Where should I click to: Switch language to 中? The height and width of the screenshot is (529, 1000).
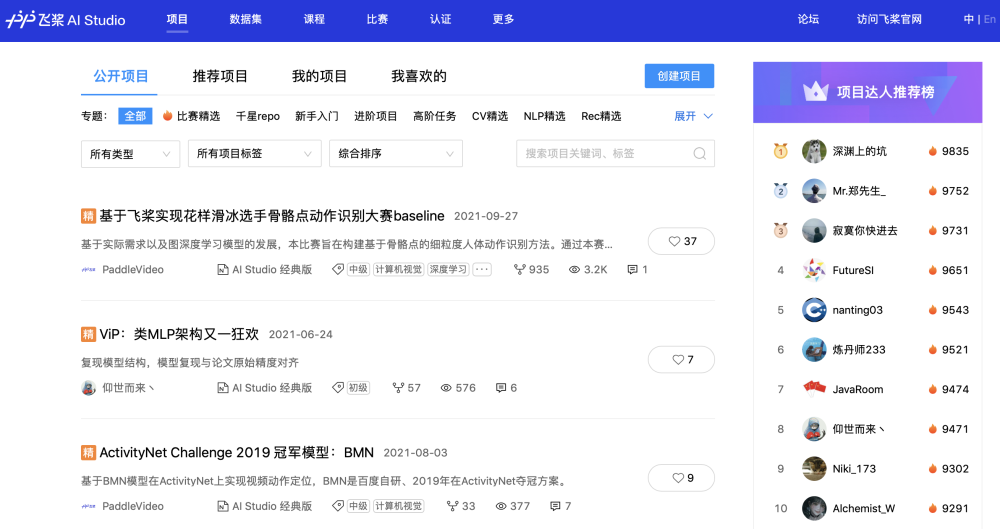point(969,19)
